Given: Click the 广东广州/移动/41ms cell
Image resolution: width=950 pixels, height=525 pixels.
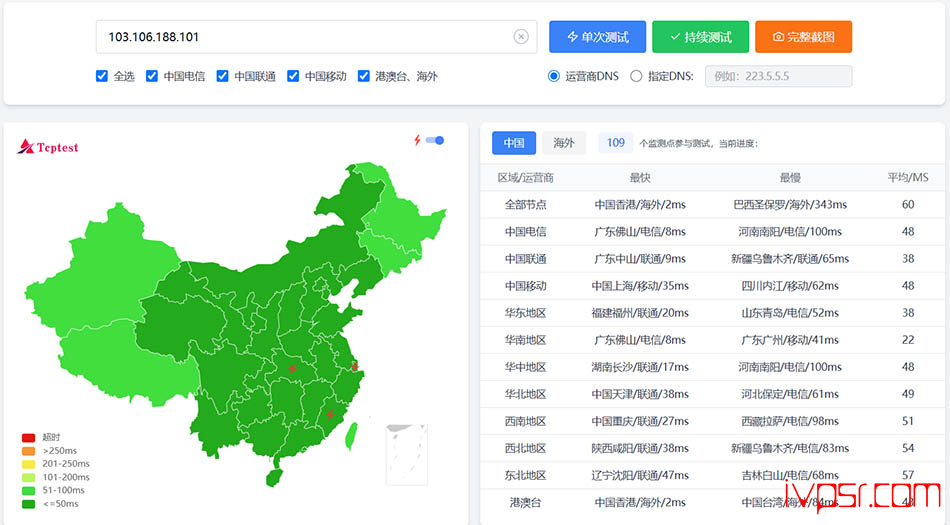Looking at the screenshot, I should click(790, 340).
